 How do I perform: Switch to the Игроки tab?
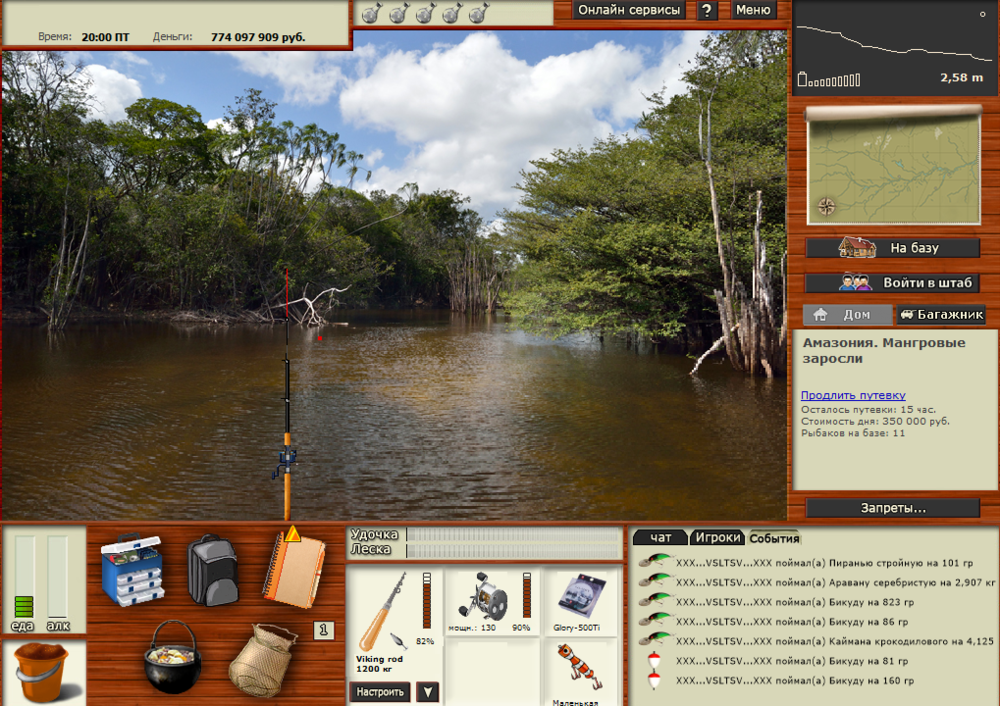point(717,538)
